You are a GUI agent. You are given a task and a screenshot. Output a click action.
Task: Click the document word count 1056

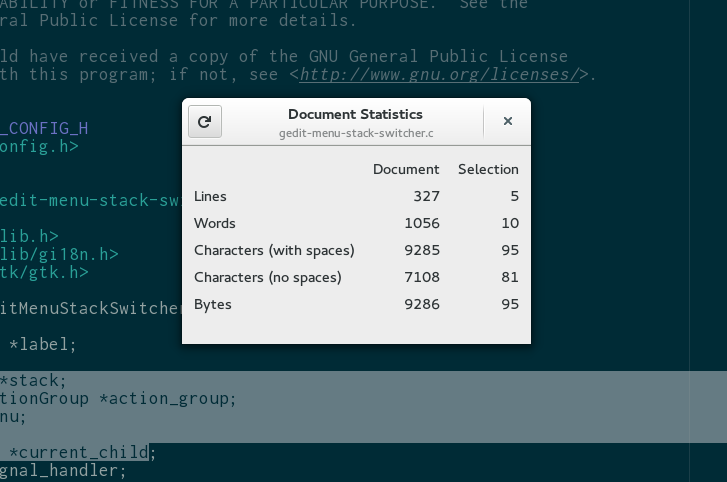coord(421,223)
